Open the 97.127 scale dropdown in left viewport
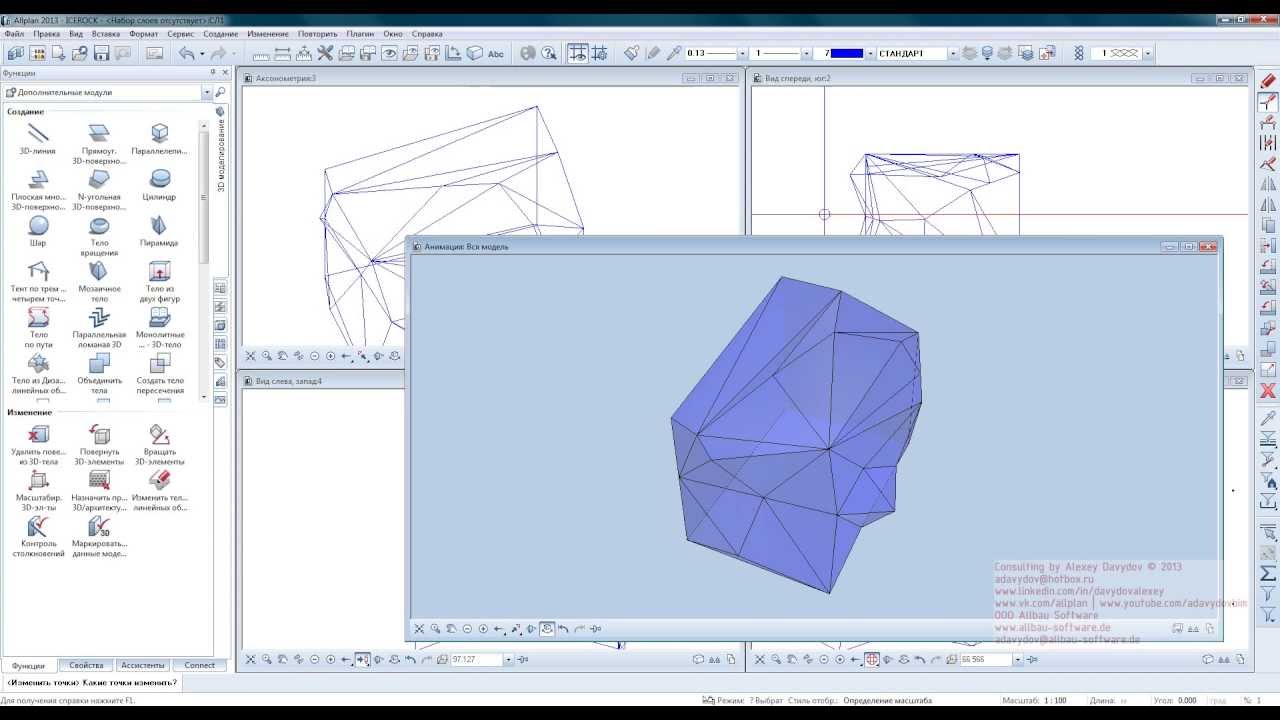The image size is (1280, 720). pyautogui.click(x=508, y=660)
